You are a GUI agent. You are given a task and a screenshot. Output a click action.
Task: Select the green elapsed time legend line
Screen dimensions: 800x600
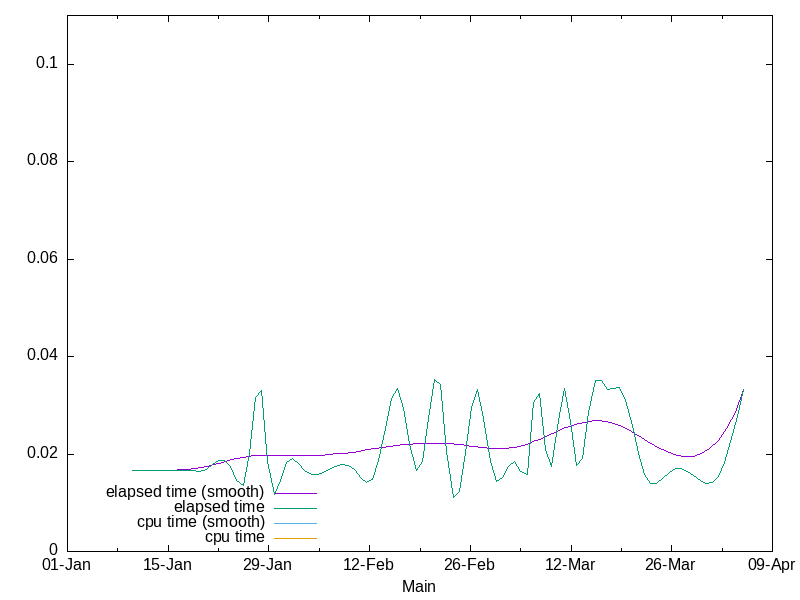pyautogui.click(x=296, y=508)
